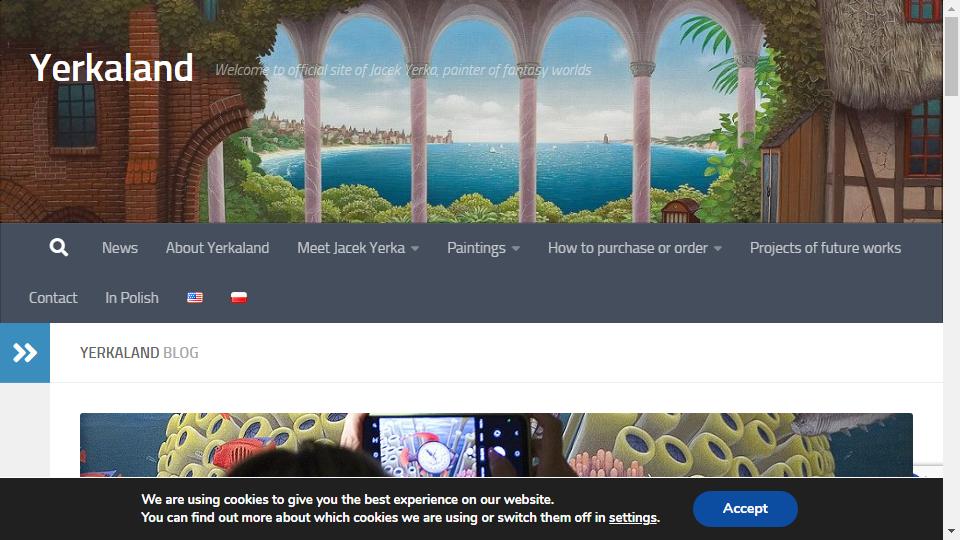Expand sidebar with the double chevron icon
960x540 pixels.
[x=25, y=353]
